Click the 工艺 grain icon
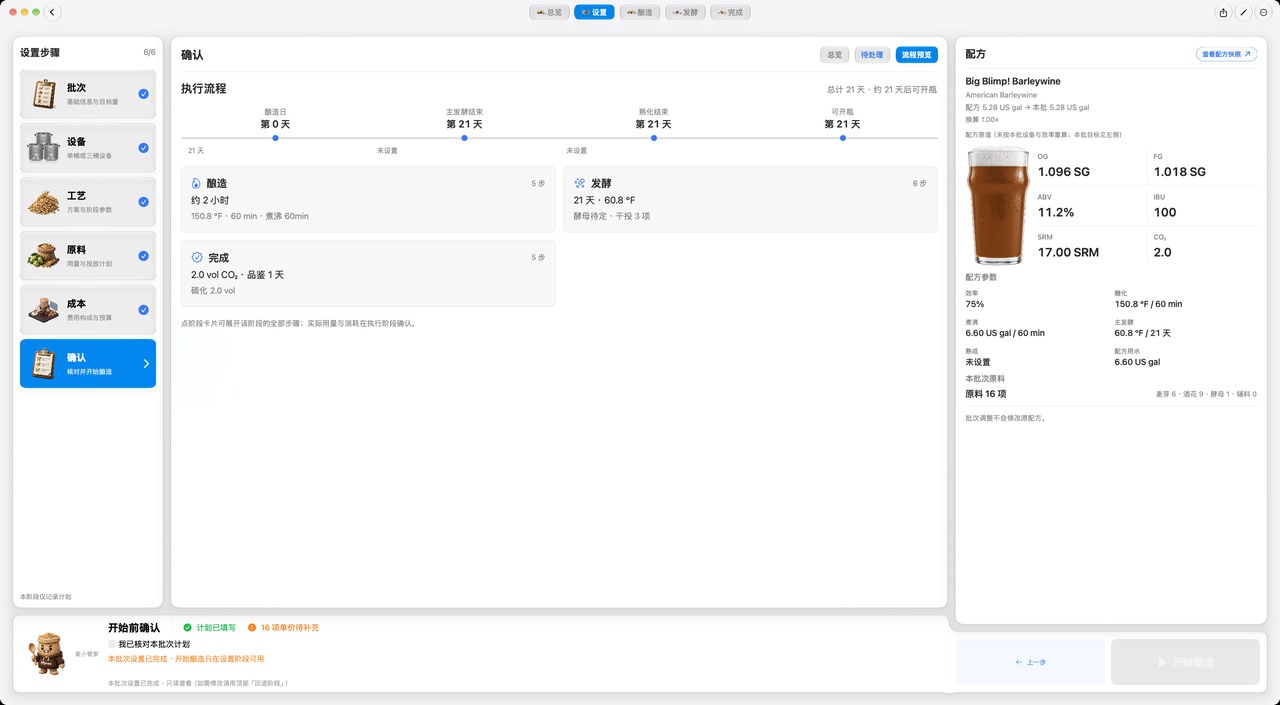The image size is (1280, 705). pyautogui.click(x=44, y=202)
